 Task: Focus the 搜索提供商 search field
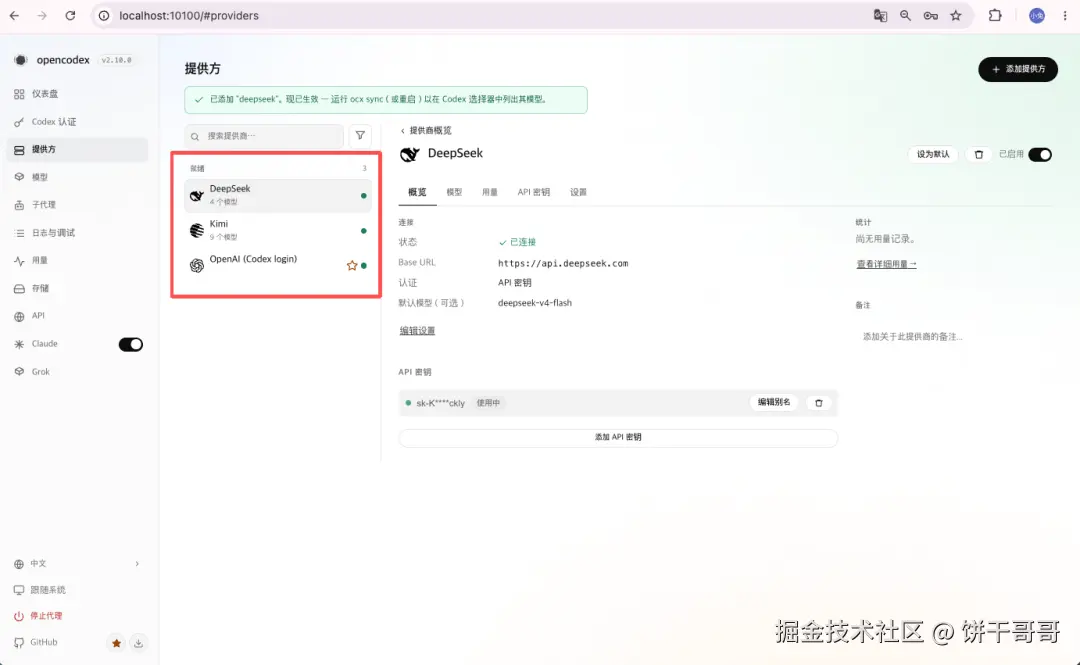pos(264,136)
